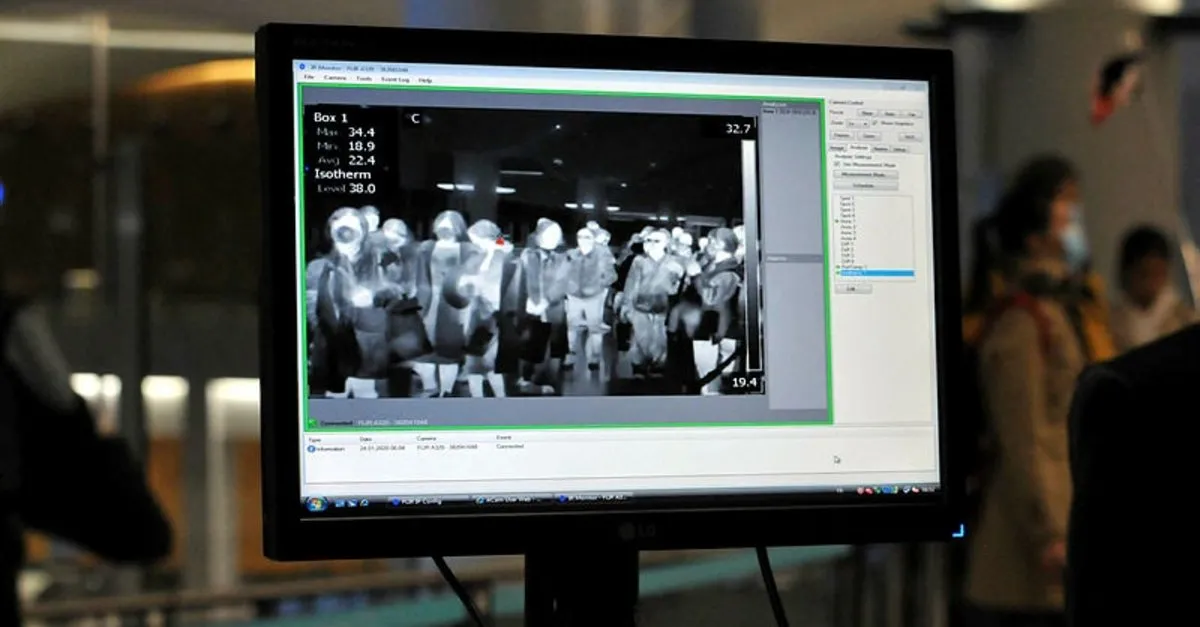Switch to the IR Monitor taskbar button
The image size is (1200, 627).
click(x=592, y=497)
